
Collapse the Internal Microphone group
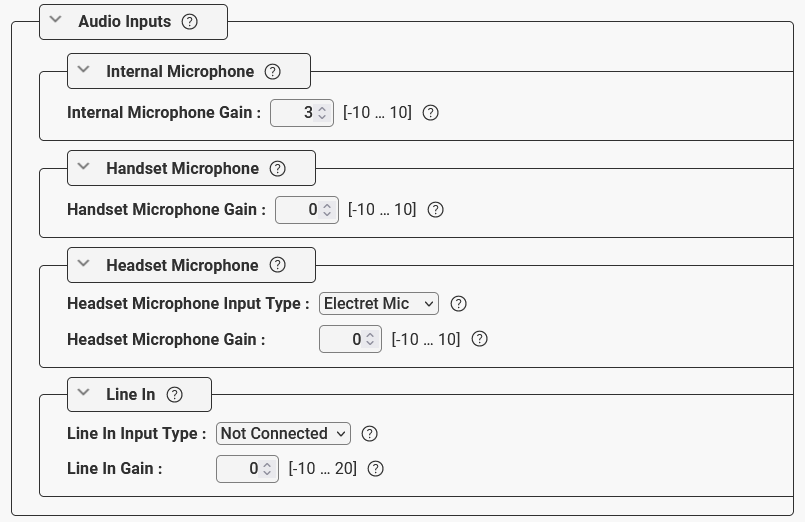point(84,70)
